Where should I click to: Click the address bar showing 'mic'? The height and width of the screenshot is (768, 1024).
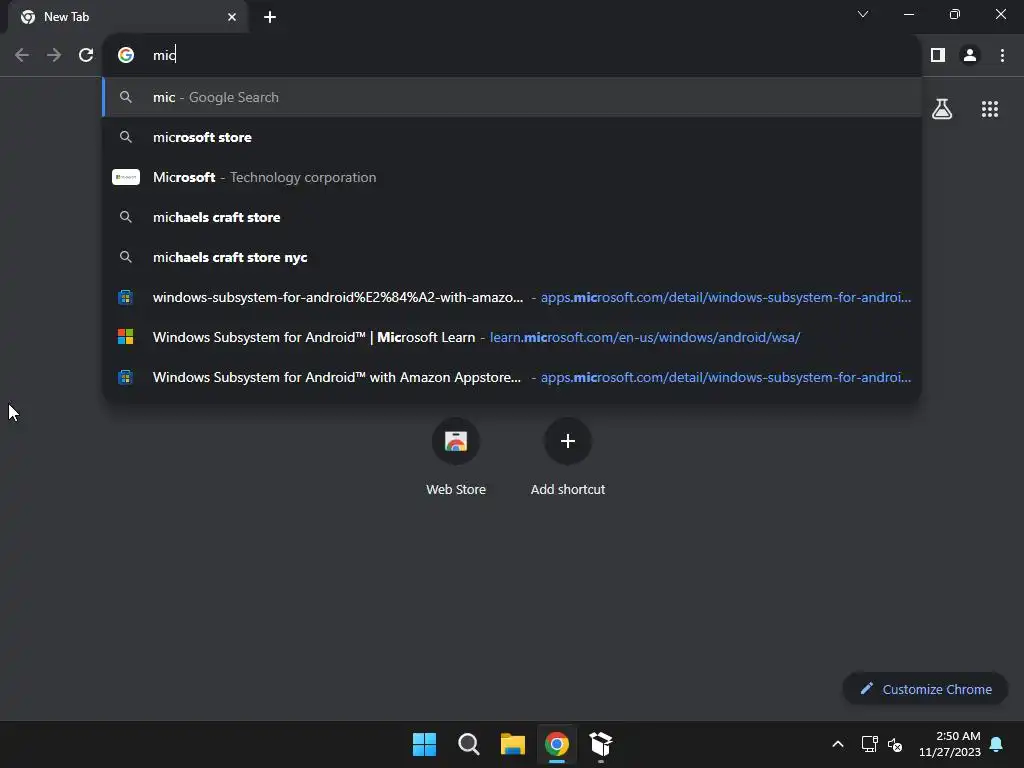(512, 55)
